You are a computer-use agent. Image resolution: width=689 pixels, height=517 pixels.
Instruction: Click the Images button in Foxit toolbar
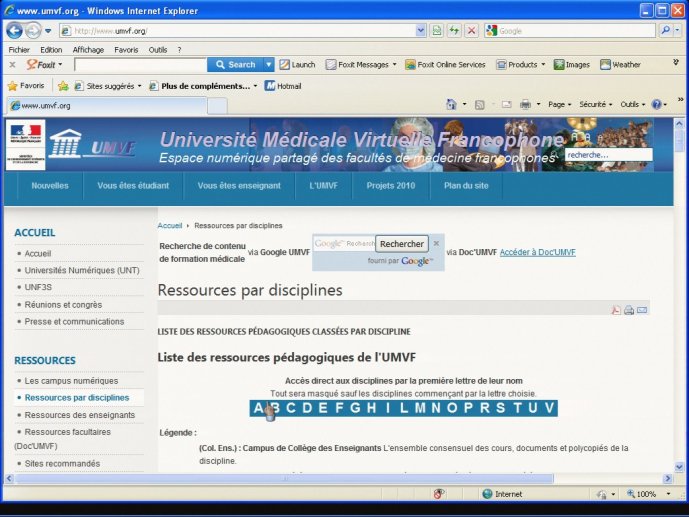[572, 65]
